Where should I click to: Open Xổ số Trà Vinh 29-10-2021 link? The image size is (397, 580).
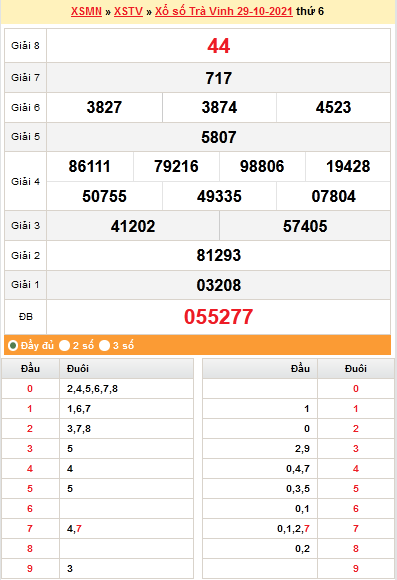coord(223,11)
